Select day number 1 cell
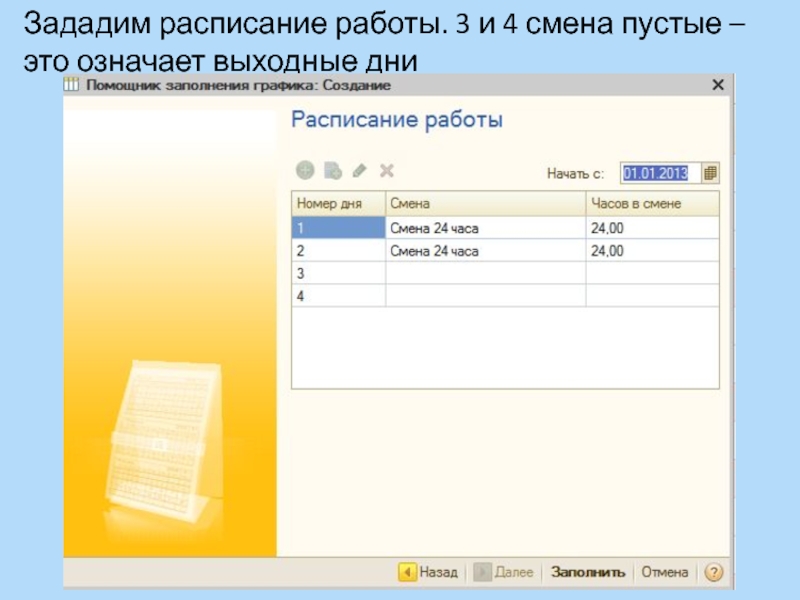Screen dimensions: 800x600 tap(338, 228)
